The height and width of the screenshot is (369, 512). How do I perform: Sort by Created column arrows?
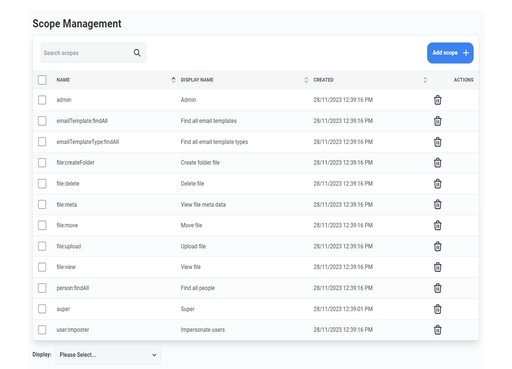click(x=425, y=80)
